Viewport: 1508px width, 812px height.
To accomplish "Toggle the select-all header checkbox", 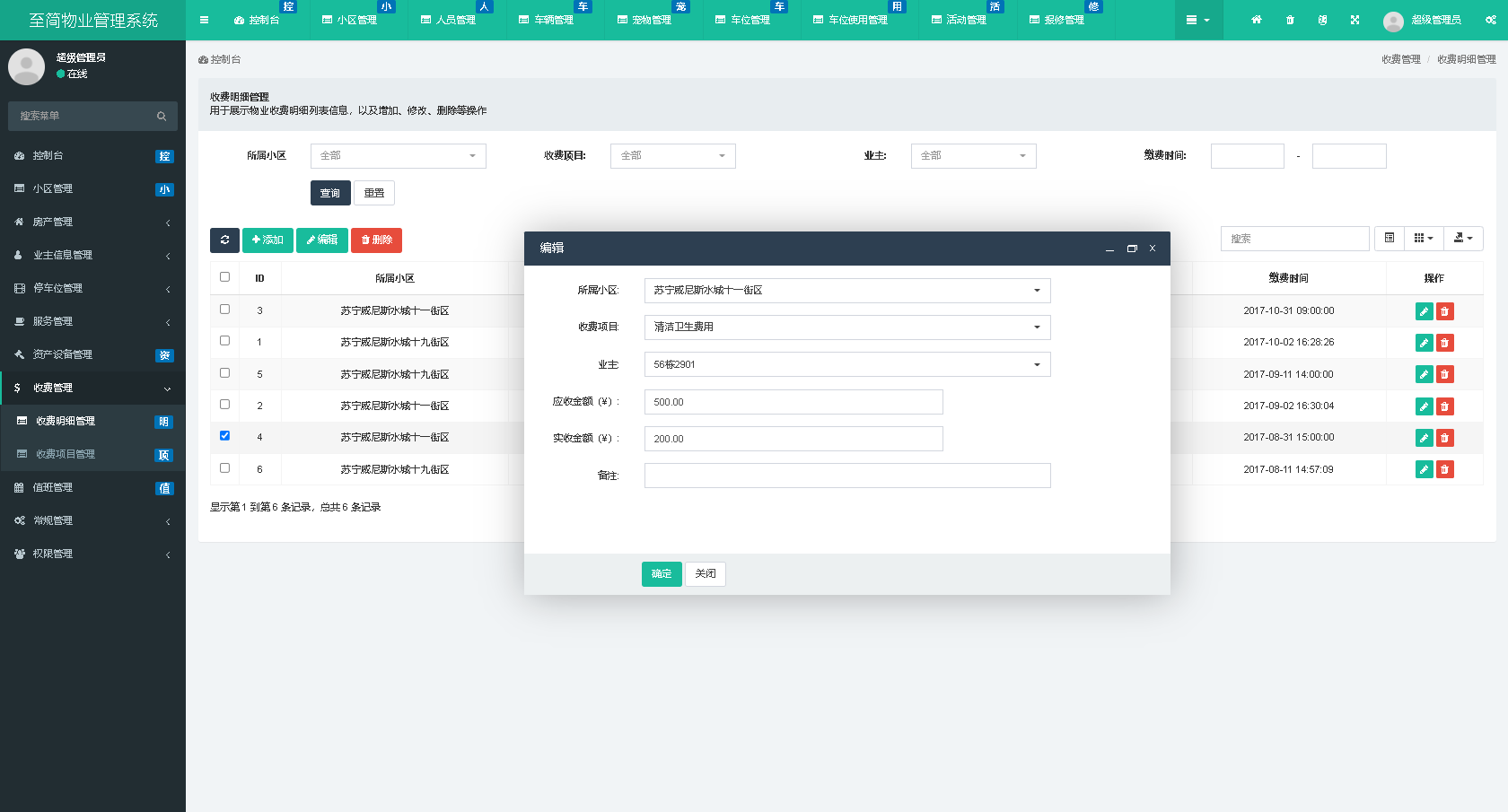I will point(224,277).
